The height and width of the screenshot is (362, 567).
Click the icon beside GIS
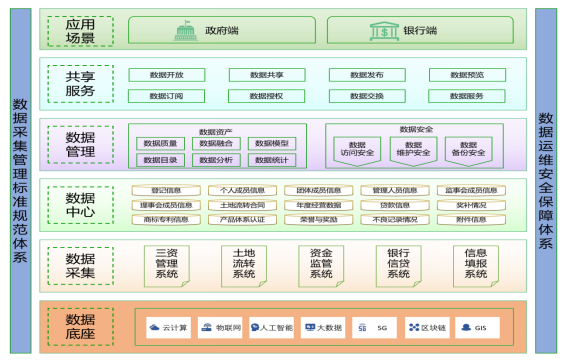tap(466, 328)
